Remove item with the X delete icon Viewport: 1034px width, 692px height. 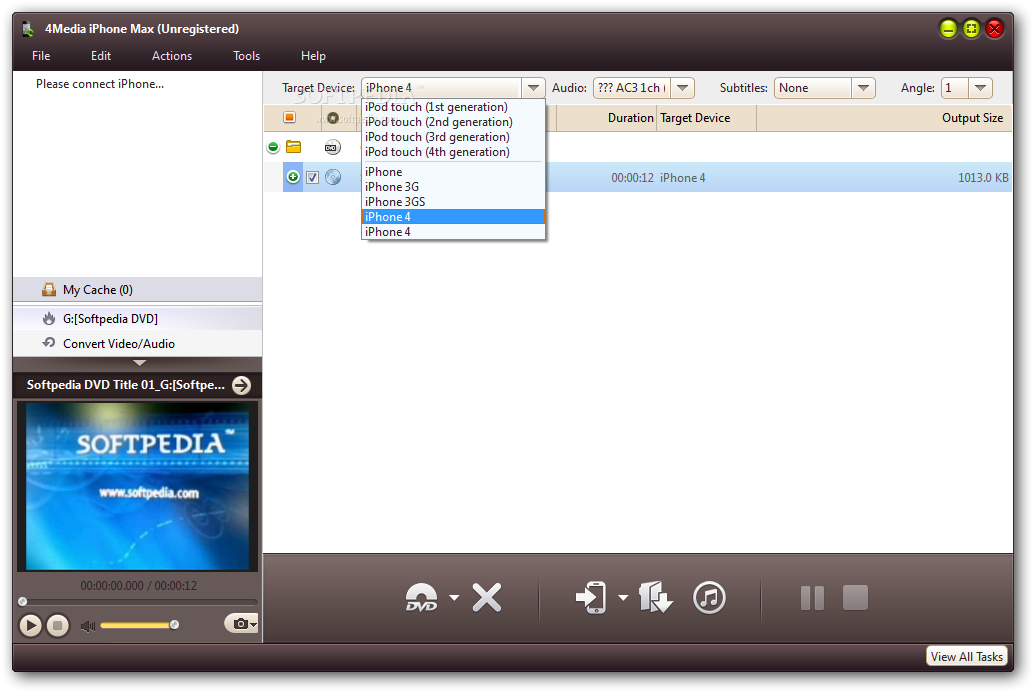click(487, 598)
